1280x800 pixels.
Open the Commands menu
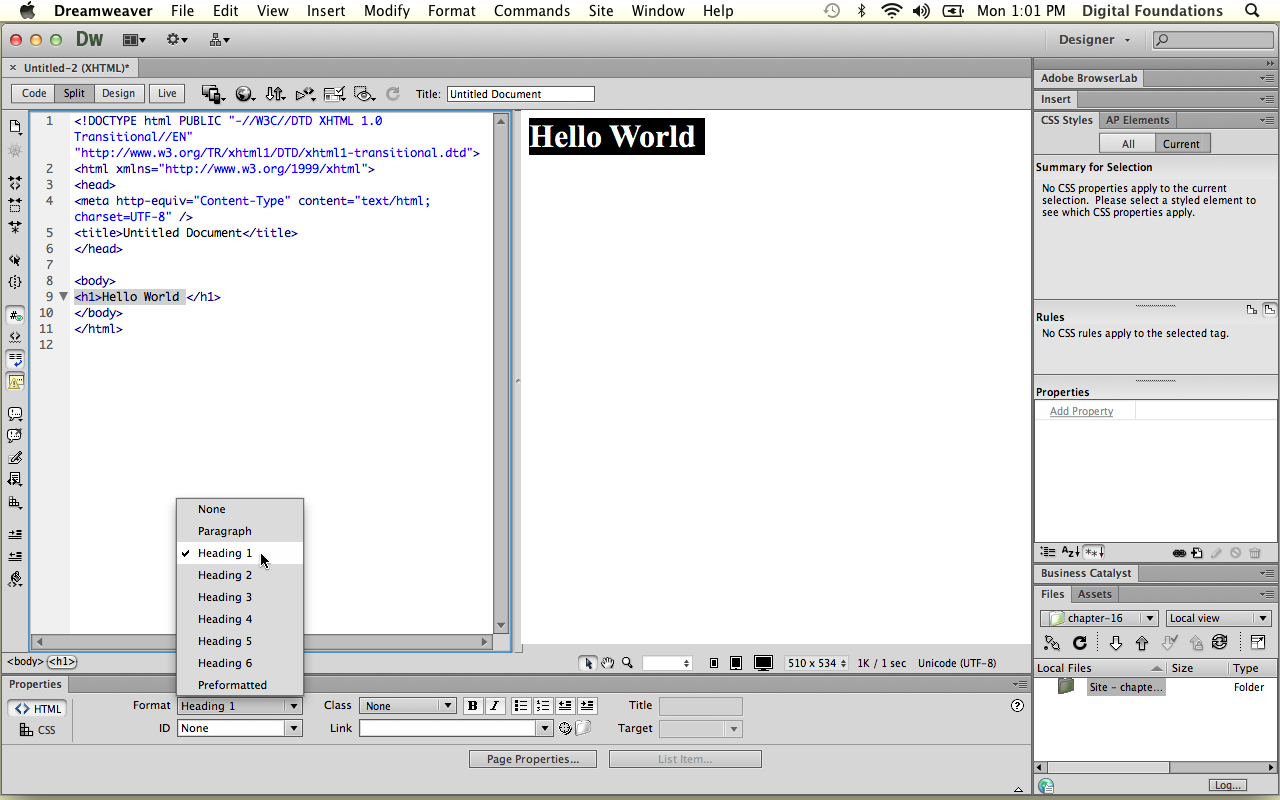click(x=531, y=11)
